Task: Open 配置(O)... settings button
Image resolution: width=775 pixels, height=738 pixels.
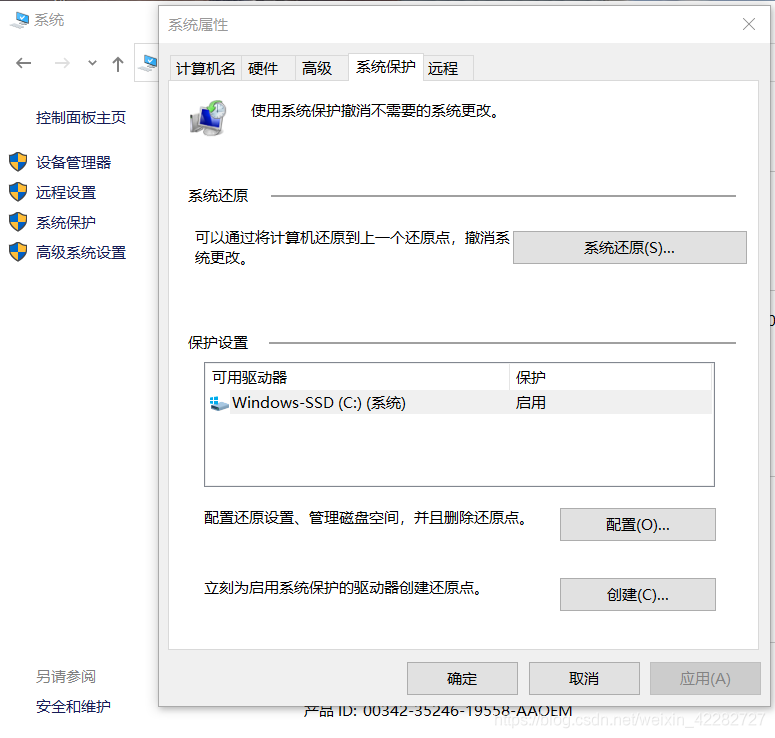Action: pyautogui.click(x=638, y=524)
